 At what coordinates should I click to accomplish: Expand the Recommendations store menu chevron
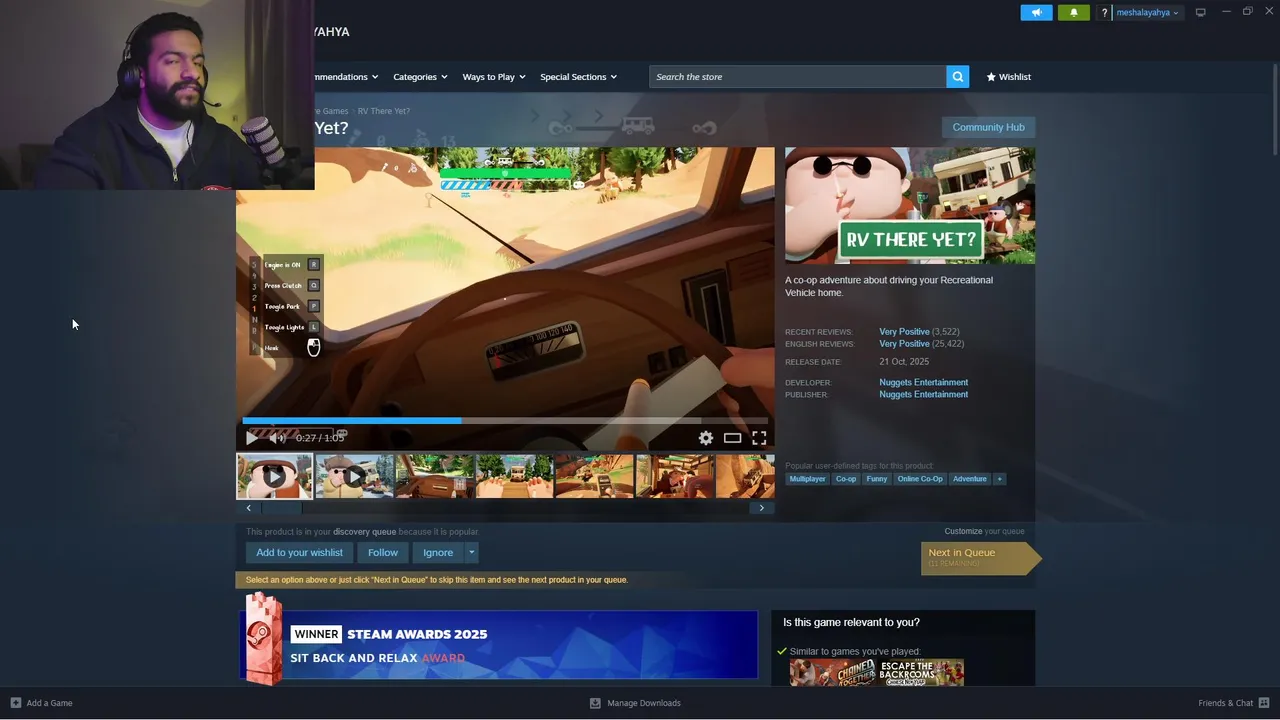375,77
